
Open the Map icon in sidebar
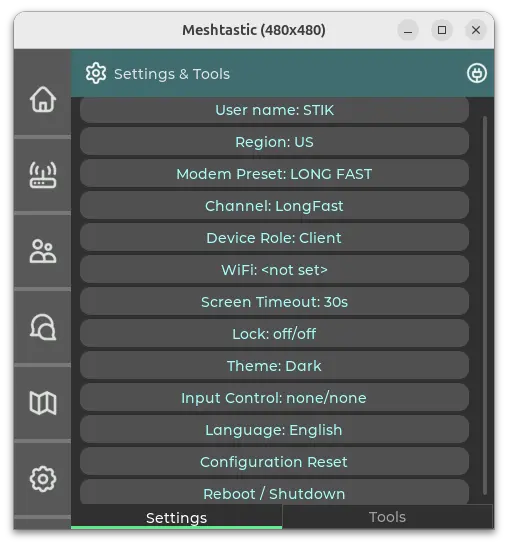pyautogui.click(x=42, y=403)
